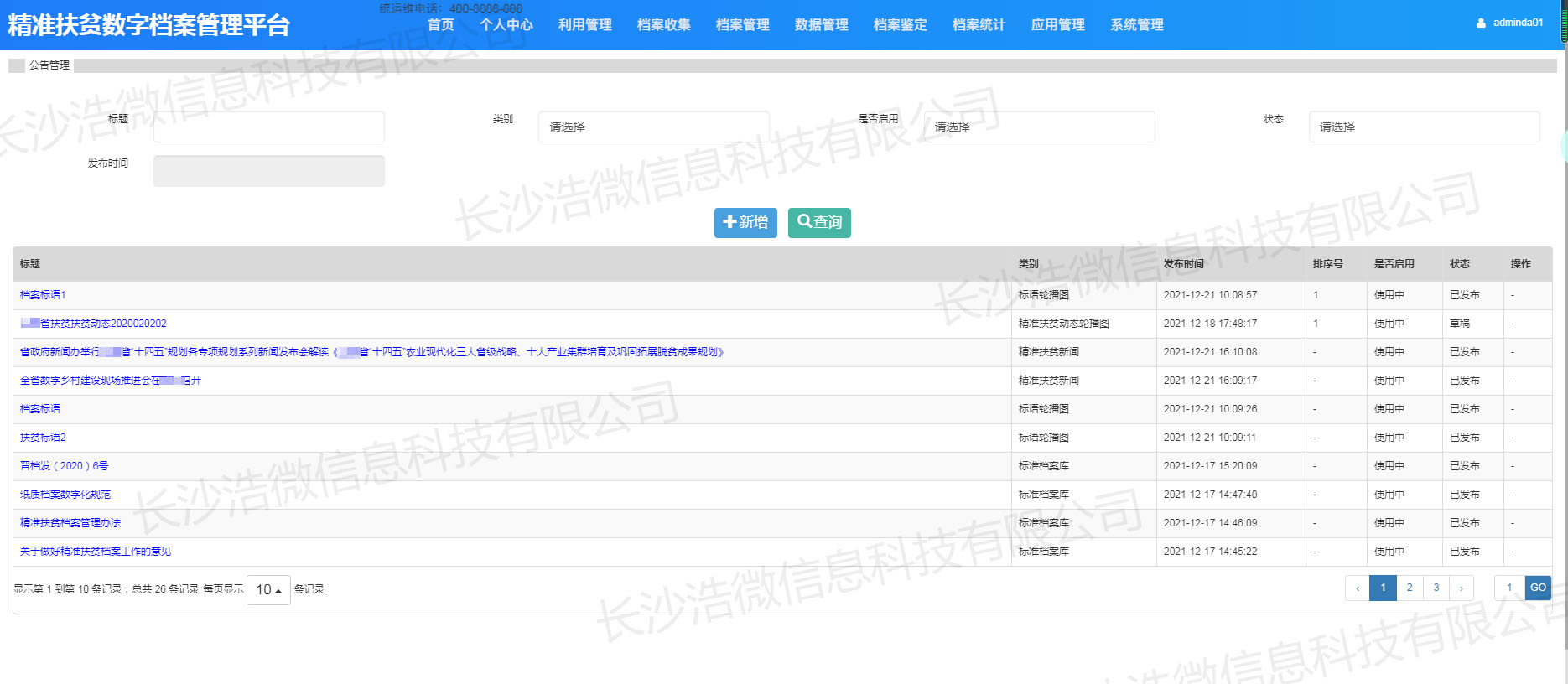Open the 是否启用 dropdown selector
Screen dimensions: 1568x684
[x=1039, y=127]
